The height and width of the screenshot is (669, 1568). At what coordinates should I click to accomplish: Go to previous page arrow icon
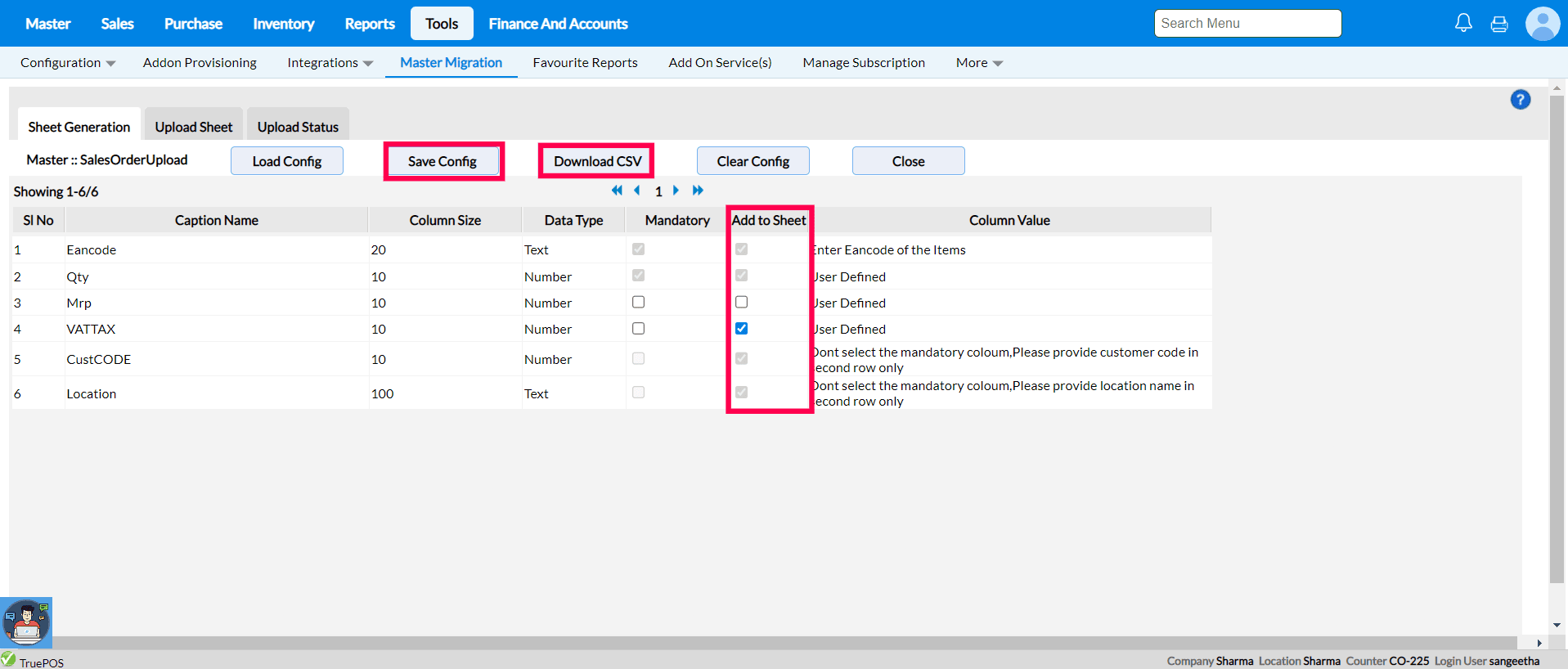click(x=637, y=191)
